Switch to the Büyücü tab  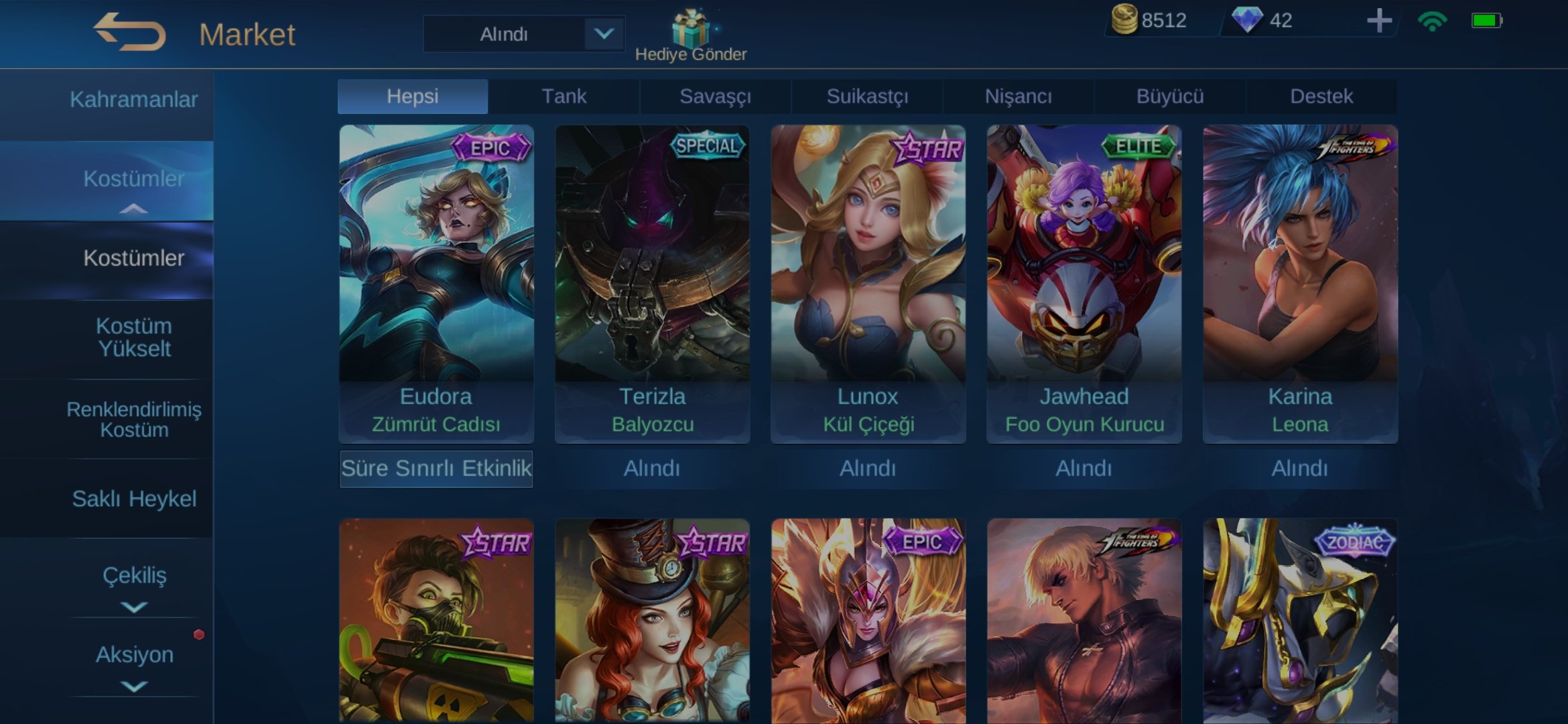[1170, 97]
